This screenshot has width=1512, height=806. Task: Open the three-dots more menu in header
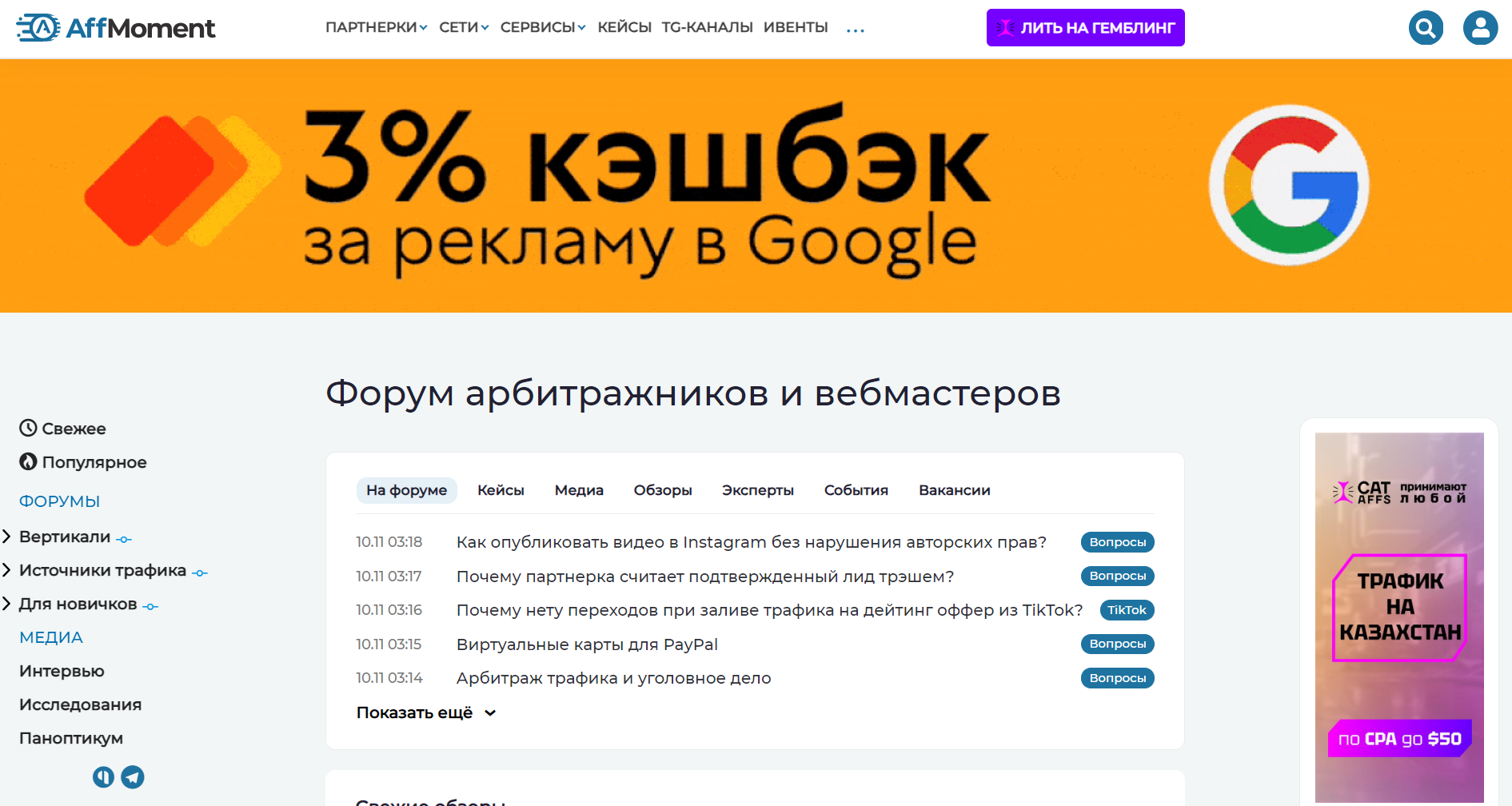[855, 30]
